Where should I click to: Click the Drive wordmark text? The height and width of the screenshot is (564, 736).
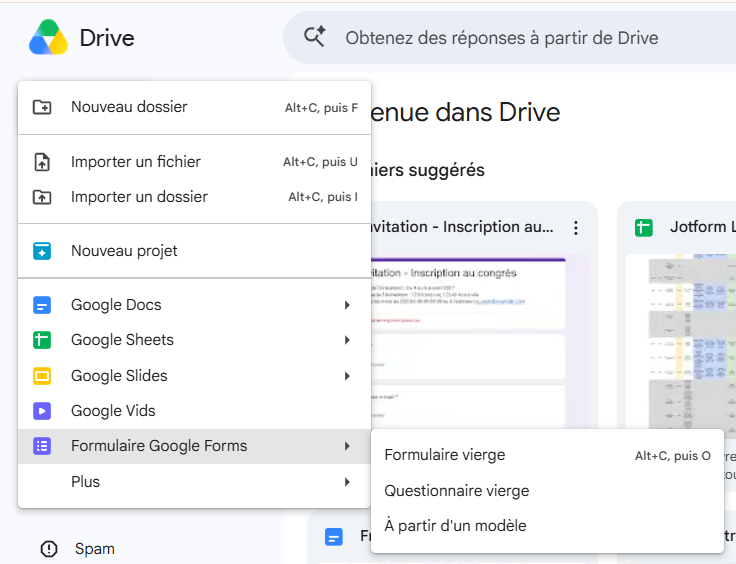pos(107,38)
